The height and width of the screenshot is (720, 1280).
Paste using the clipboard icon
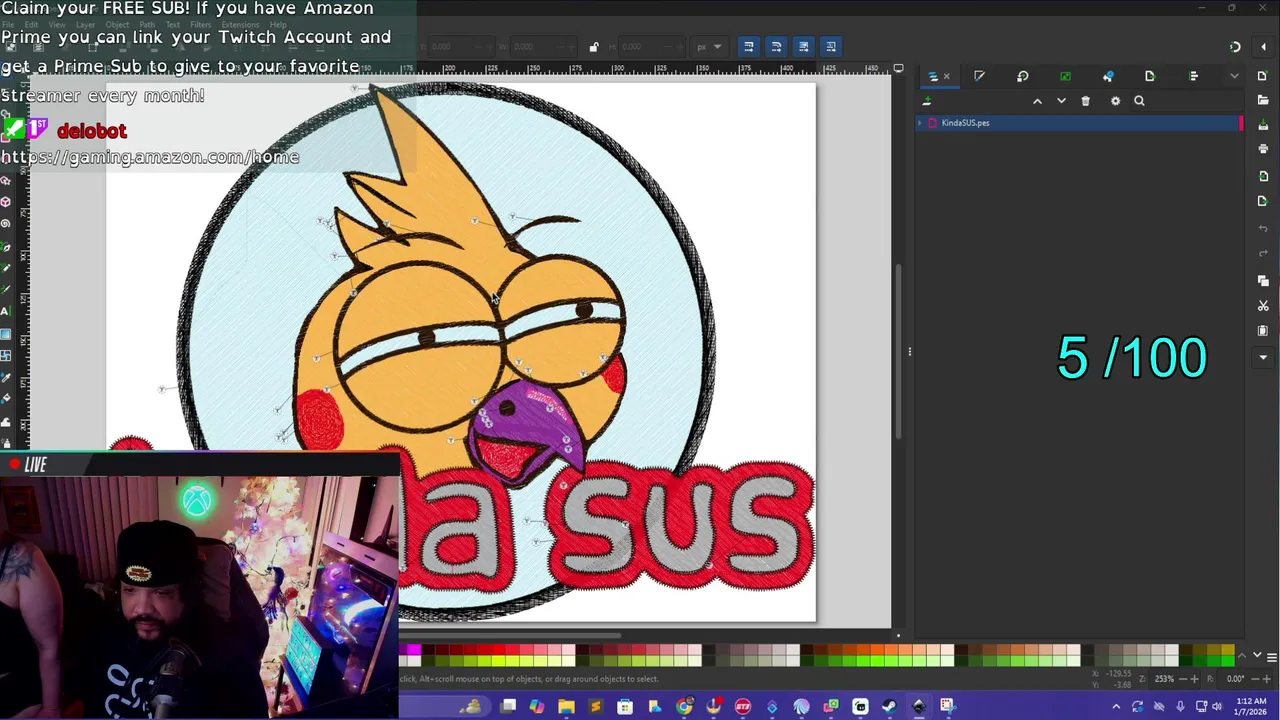[1262, 331]
